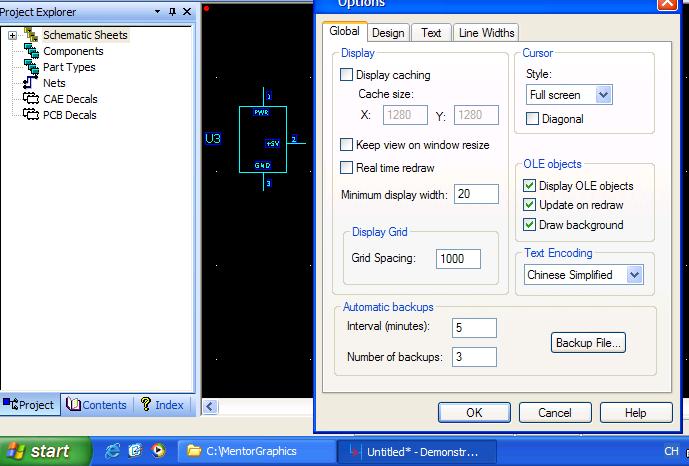This screenshot has height=466, width=689.
Task: Select the Schematic Sheets label
Action: 85,35
